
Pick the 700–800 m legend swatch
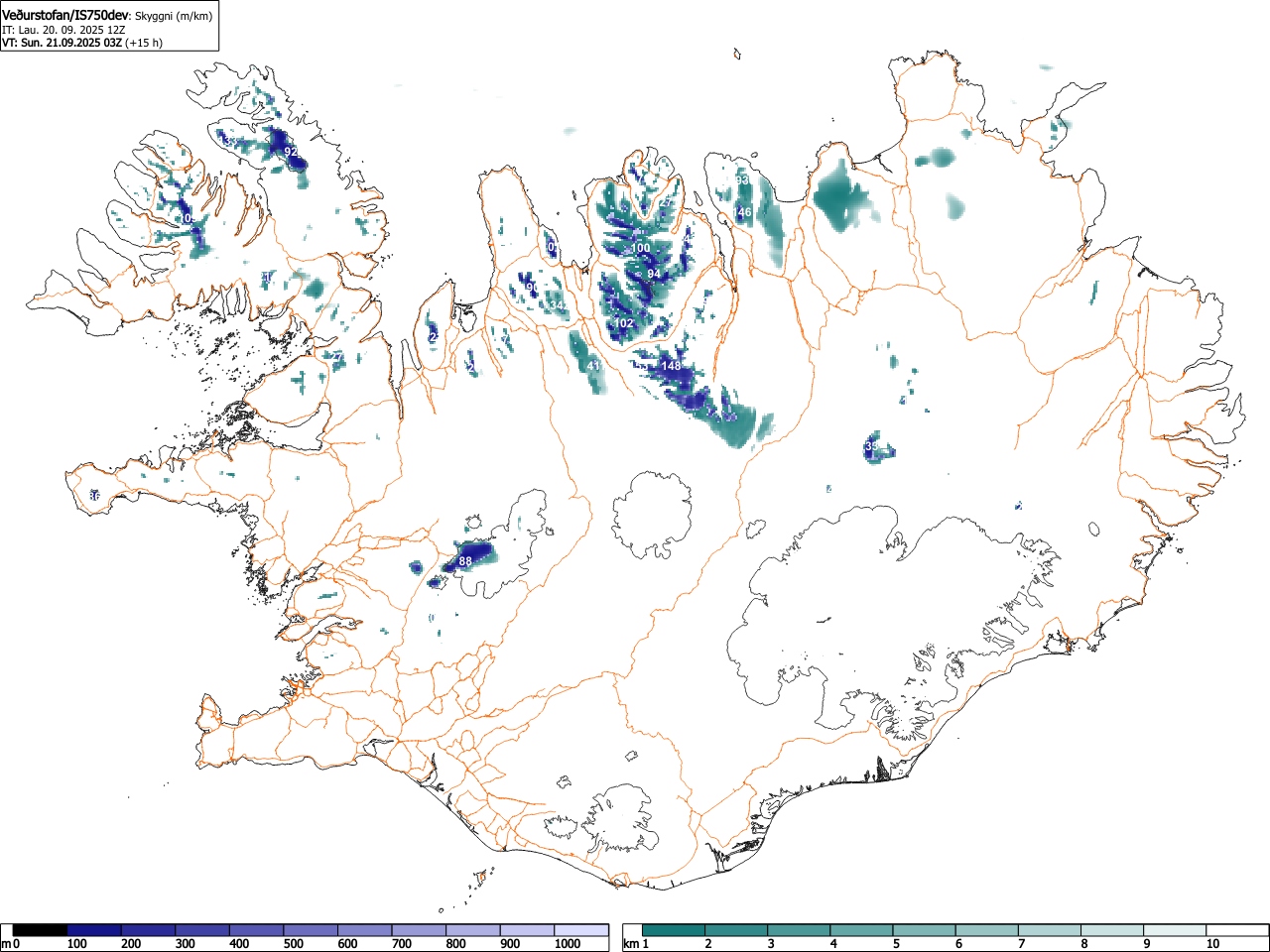pos(419,930)
